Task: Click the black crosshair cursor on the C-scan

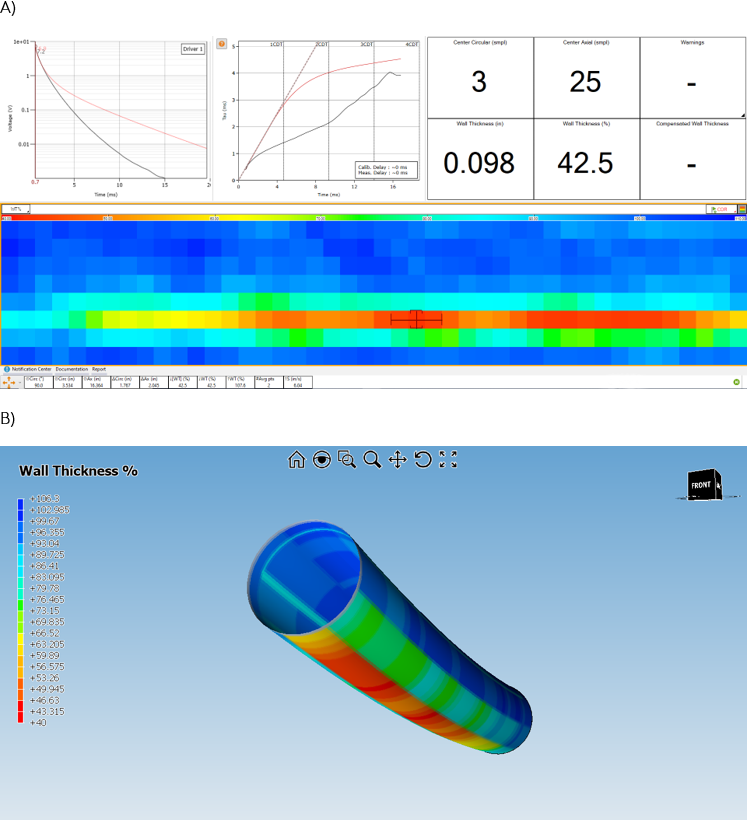Action: click(x=416, y=319)
